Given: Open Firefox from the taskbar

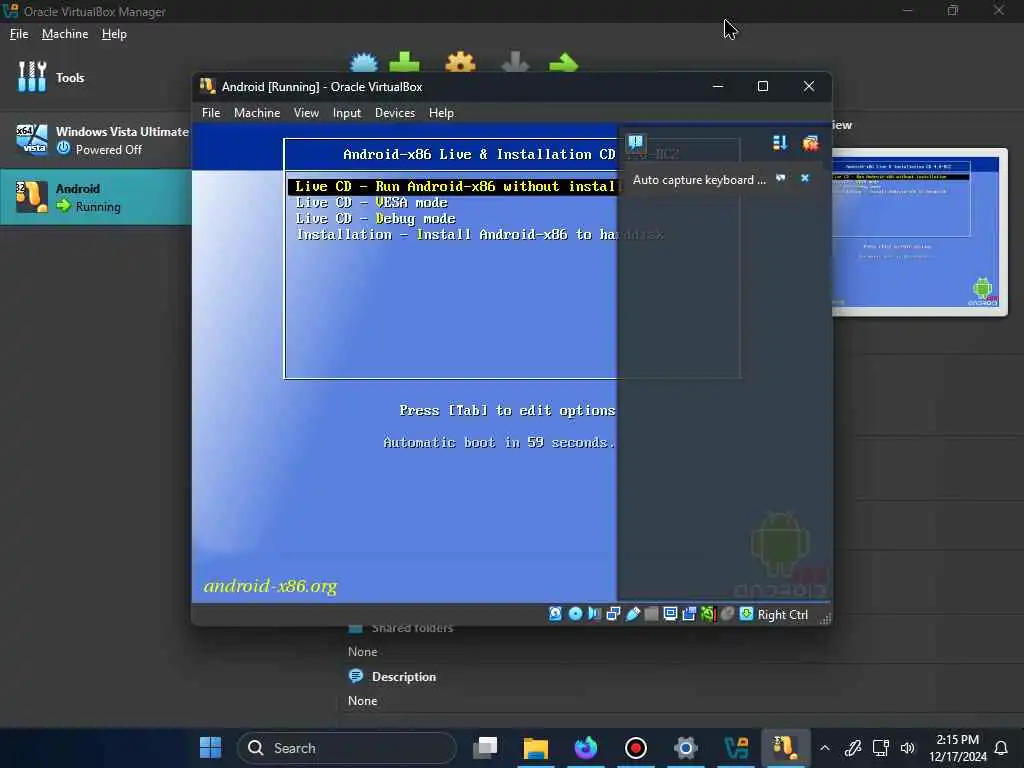Looking at the screenshot, I should click(x=586, y=748).
